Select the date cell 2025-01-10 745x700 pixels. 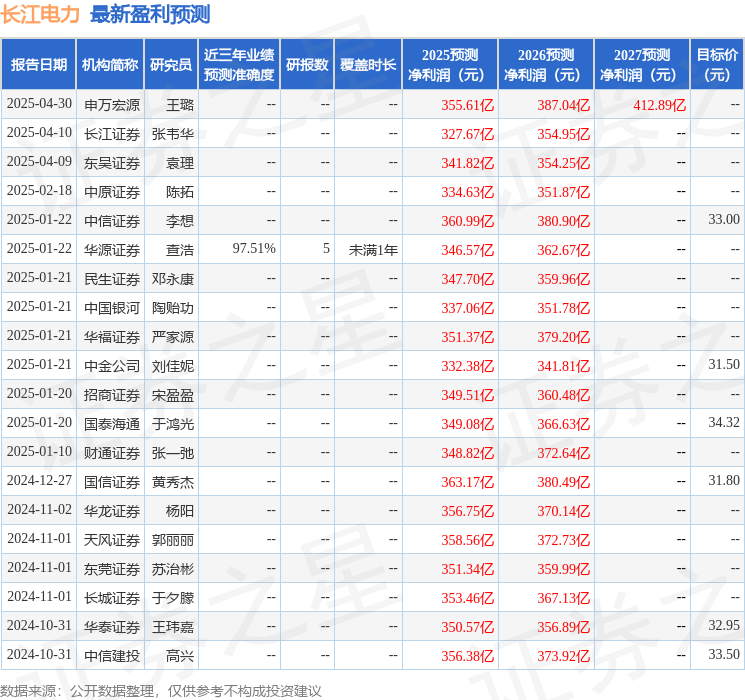click(x=39, y=451)
